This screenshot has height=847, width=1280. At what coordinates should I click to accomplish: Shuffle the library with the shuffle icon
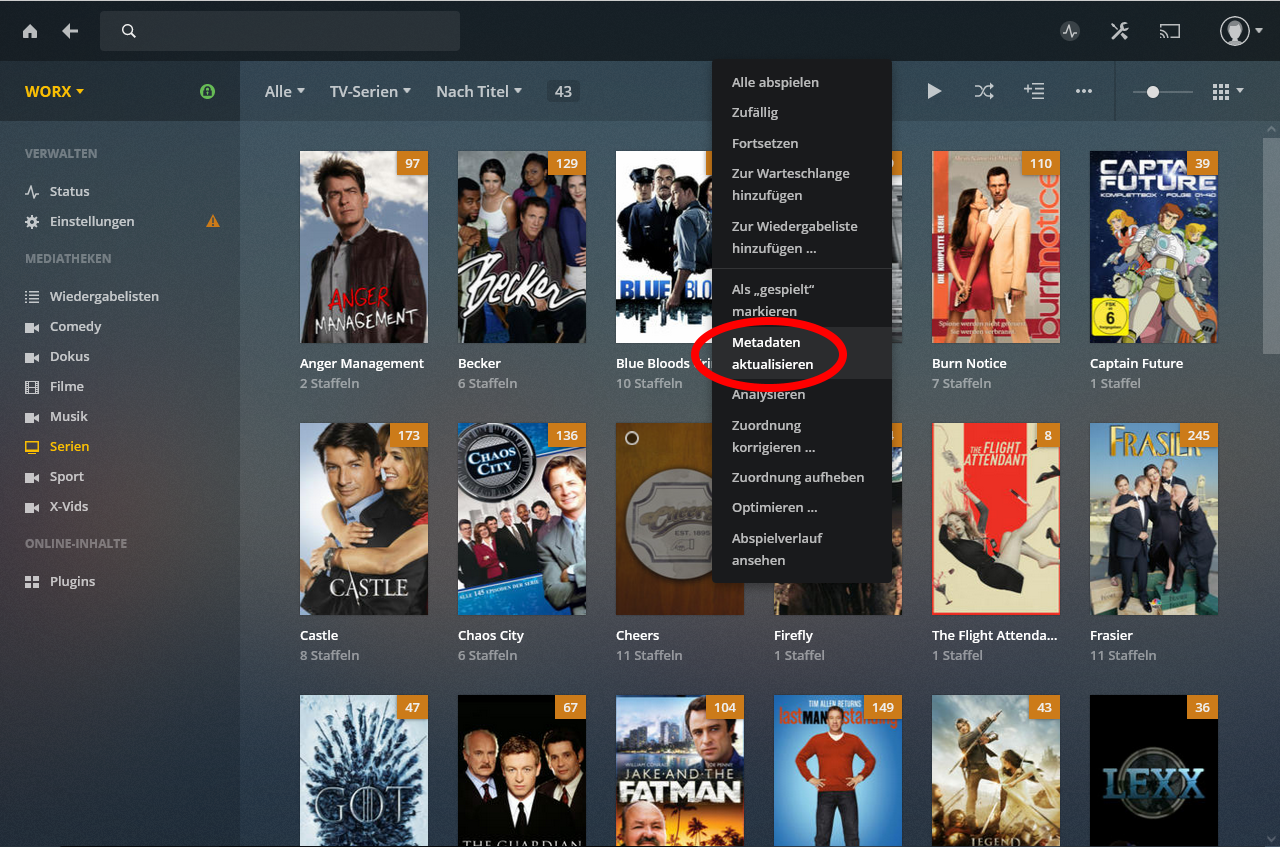point(984,91)
